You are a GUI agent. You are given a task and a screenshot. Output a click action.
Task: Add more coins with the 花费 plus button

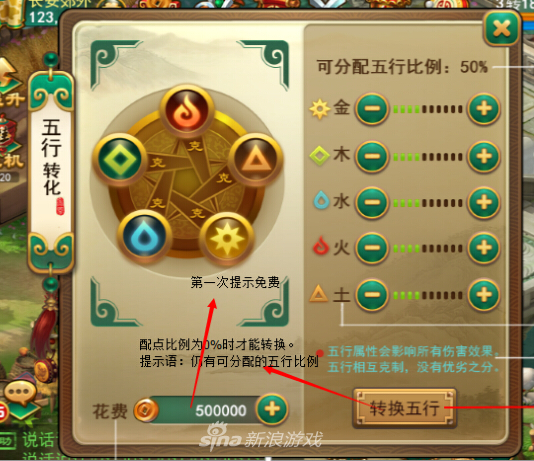(272, 410)
